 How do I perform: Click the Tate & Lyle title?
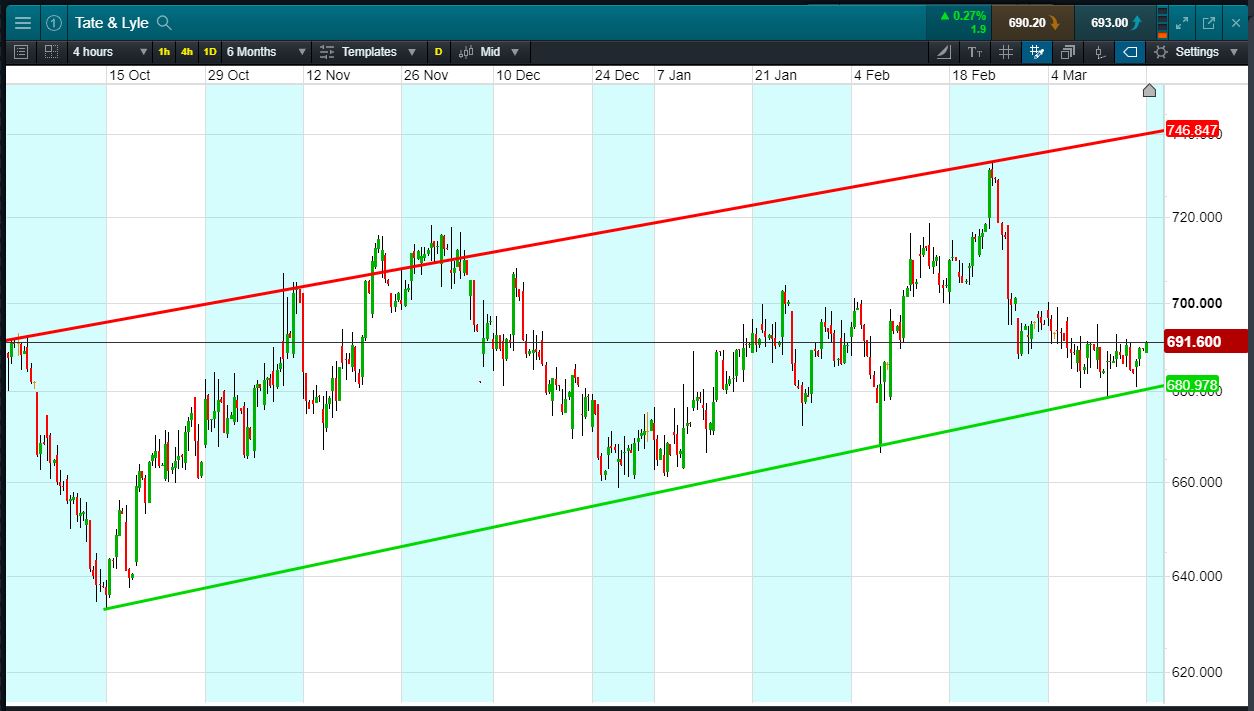111,23
